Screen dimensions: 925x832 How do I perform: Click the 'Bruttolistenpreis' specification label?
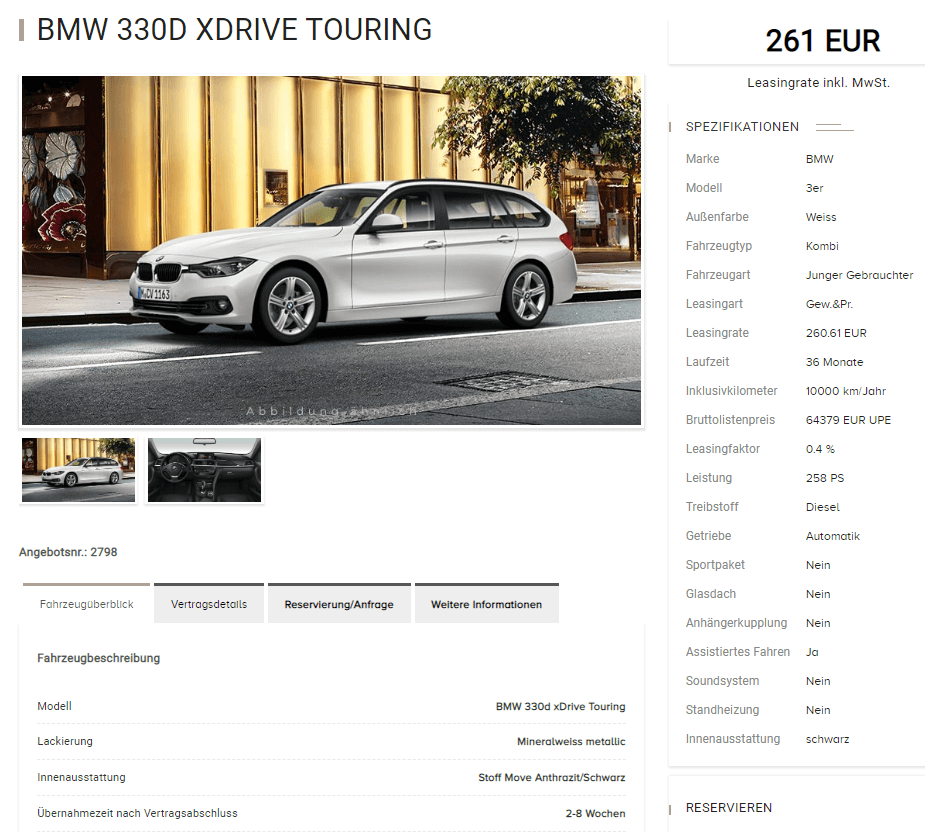coord(730,420)
